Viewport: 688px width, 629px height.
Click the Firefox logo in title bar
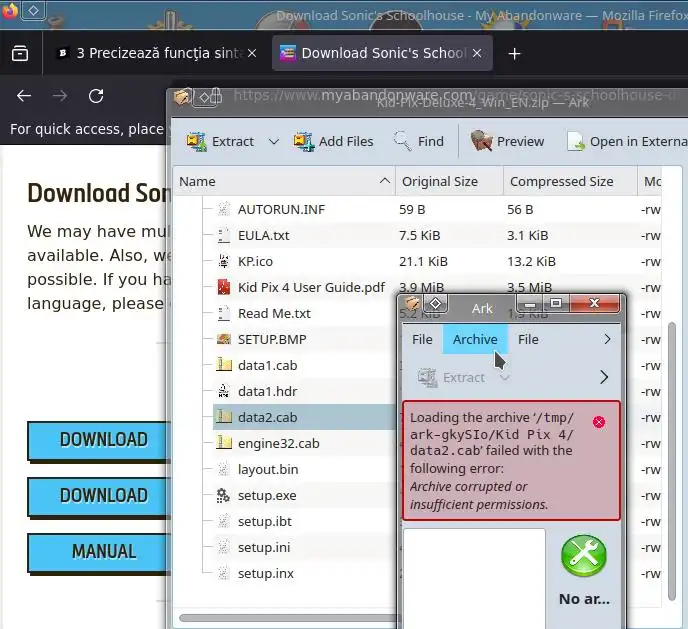pyautogui.click(x=10, y=11)
